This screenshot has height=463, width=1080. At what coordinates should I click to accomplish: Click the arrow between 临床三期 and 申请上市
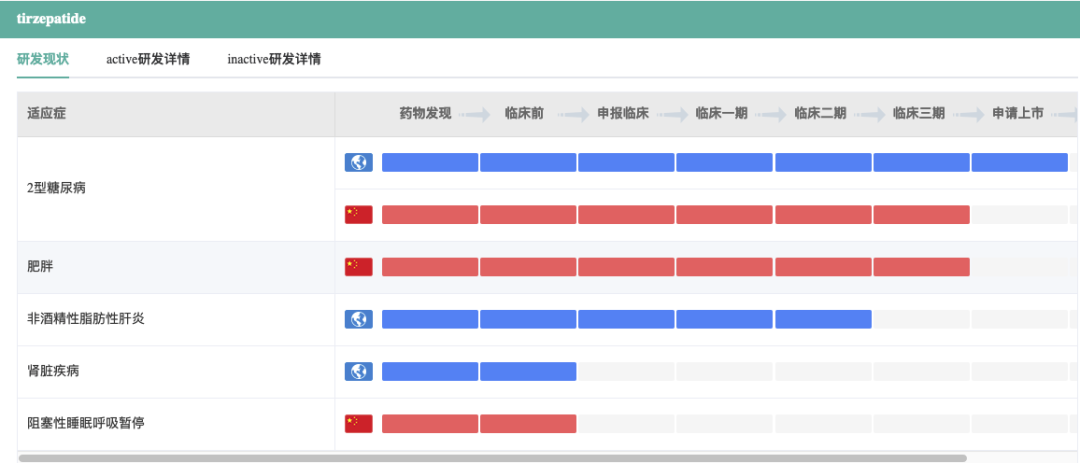968,114
